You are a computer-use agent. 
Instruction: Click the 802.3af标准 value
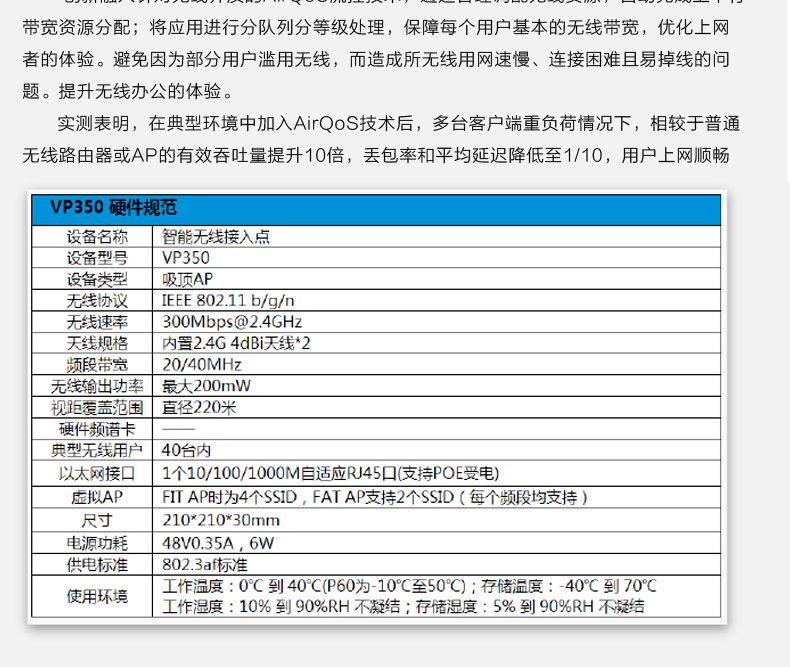(x=205, y=565)
